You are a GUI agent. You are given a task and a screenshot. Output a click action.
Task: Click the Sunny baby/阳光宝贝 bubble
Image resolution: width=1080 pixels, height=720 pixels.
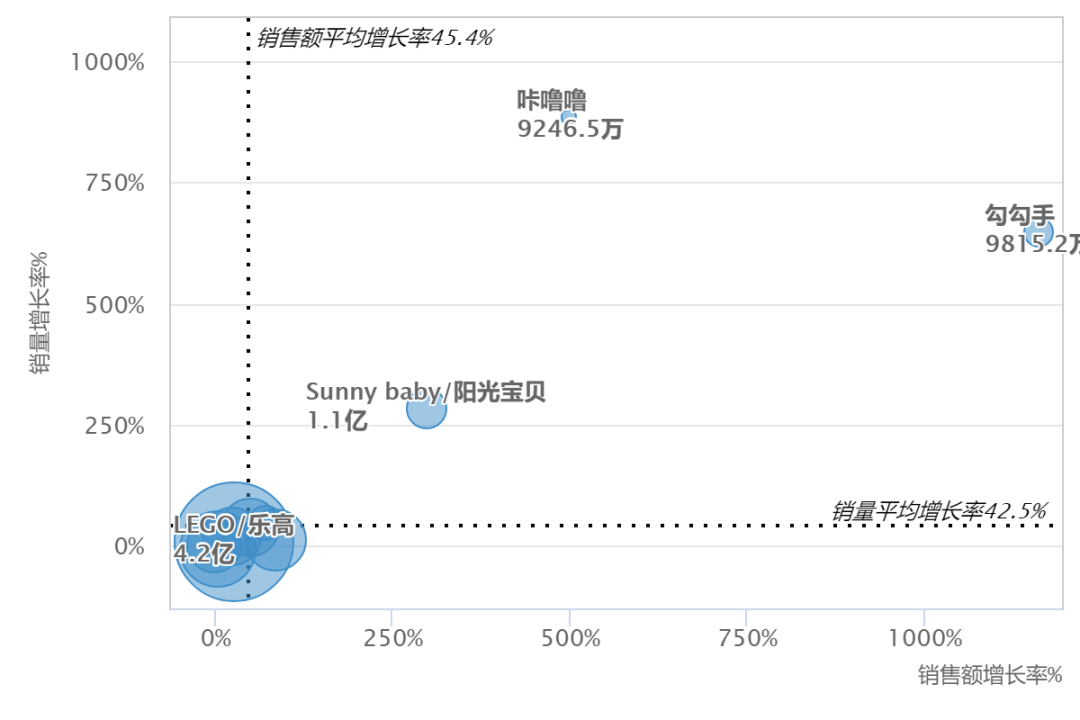click(426, 408)
